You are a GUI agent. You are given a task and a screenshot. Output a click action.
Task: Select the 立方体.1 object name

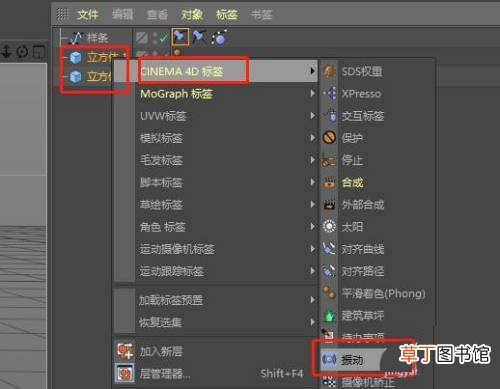click(x=107, y=57)
